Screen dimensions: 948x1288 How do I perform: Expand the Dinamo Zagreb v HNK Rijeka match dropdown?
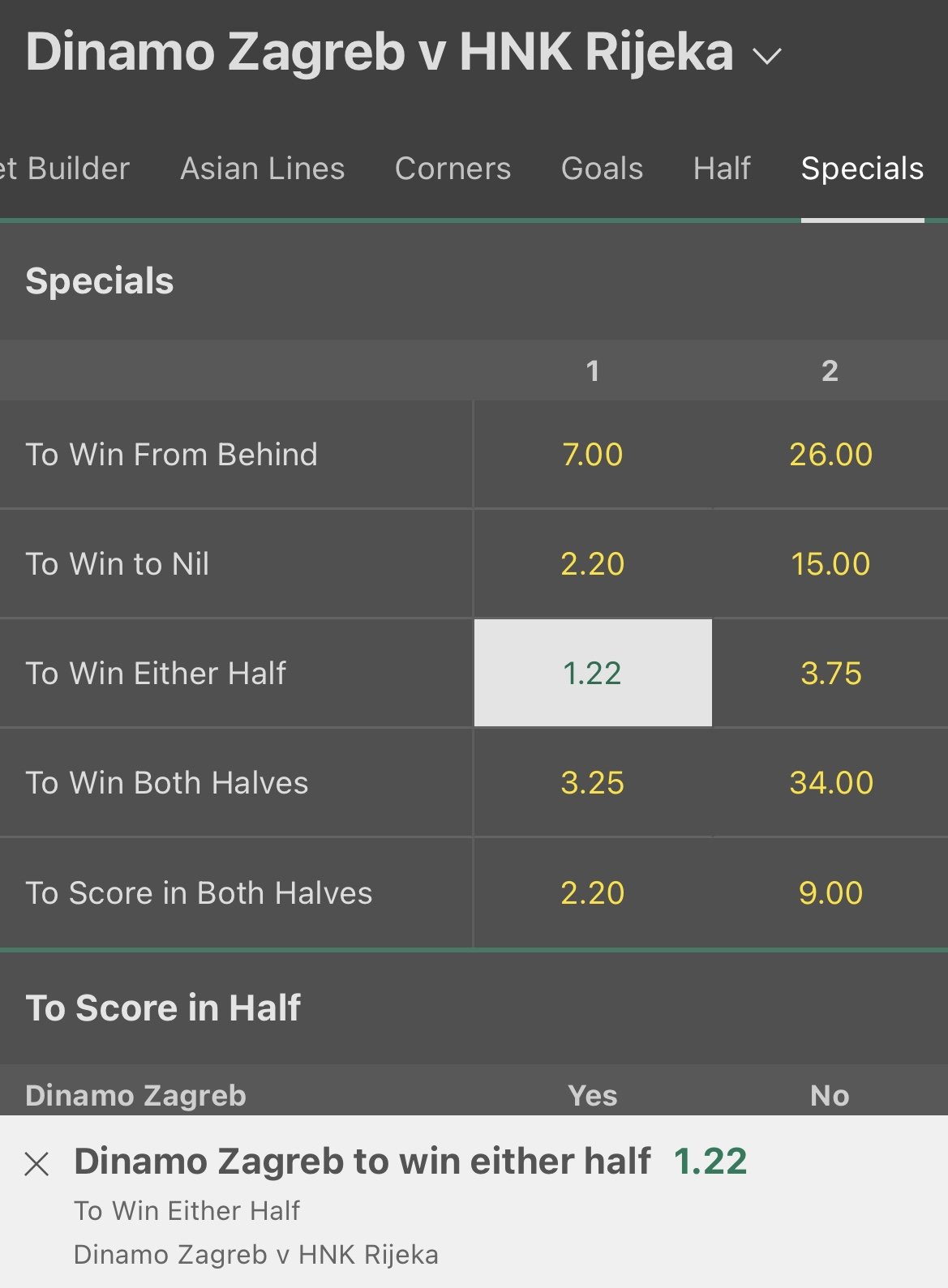click(x=766, y=55)
